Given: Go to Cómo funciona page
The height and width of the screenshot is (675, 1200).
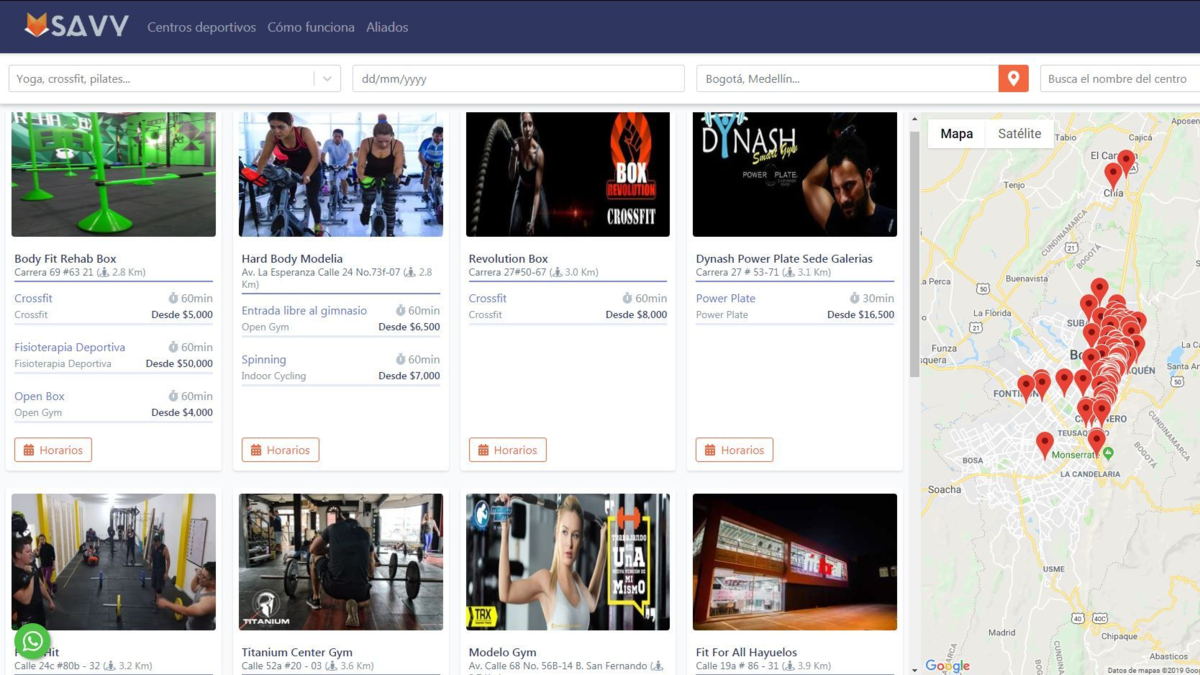Looking at the screenshot, I should (x=311, y=27).
